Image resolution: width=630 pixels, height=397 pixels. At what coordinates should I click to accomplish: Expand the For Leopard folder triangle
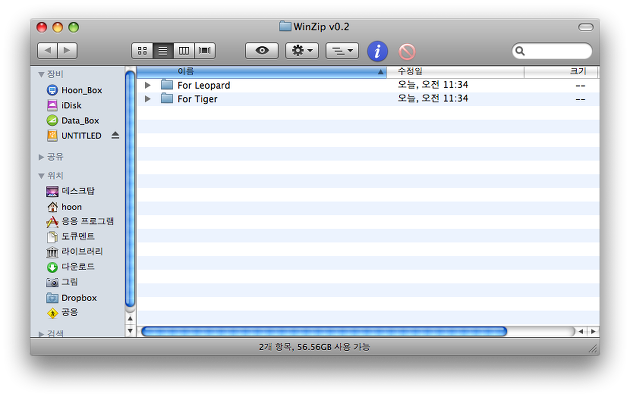tap(147, 85)
